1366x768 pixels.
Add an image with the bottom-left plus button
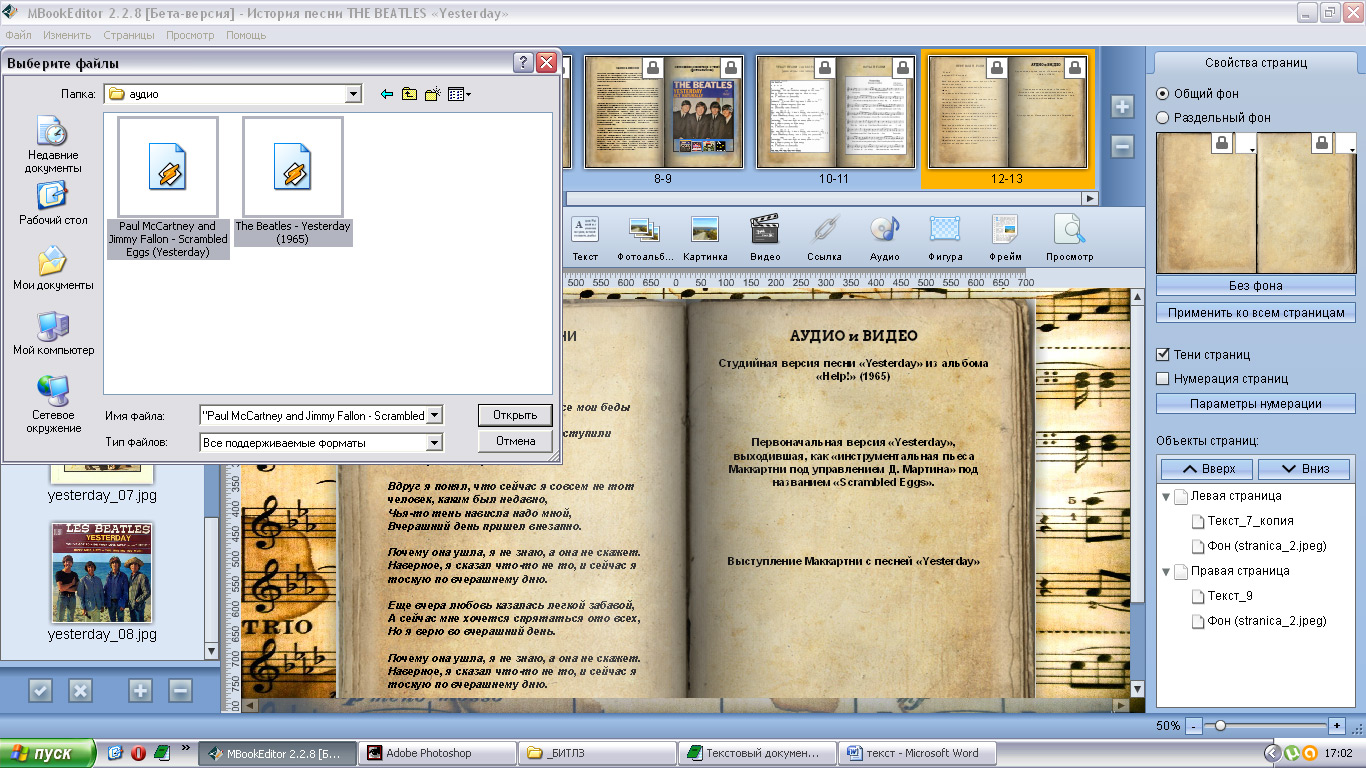tap(140, 690)
